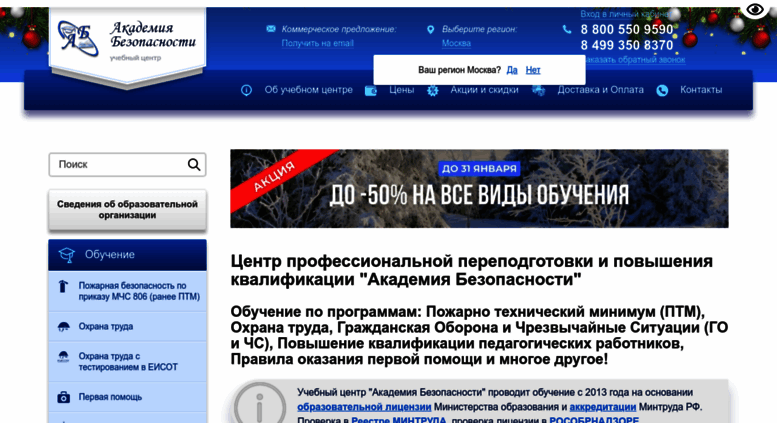Image resolution: width=777 pixels, height=423 pixels.
Task: Click Заказать обратный звонок link
Action: coord(636,59)
